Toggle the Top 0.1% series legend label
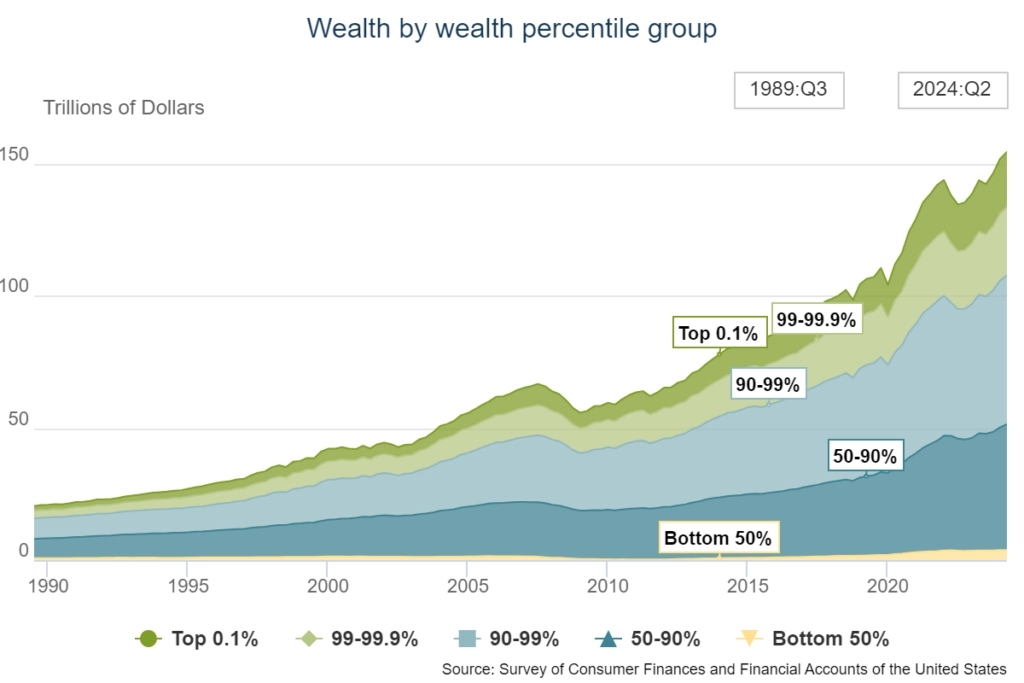This screenshot has height=683, width=1024. [214, 639]
